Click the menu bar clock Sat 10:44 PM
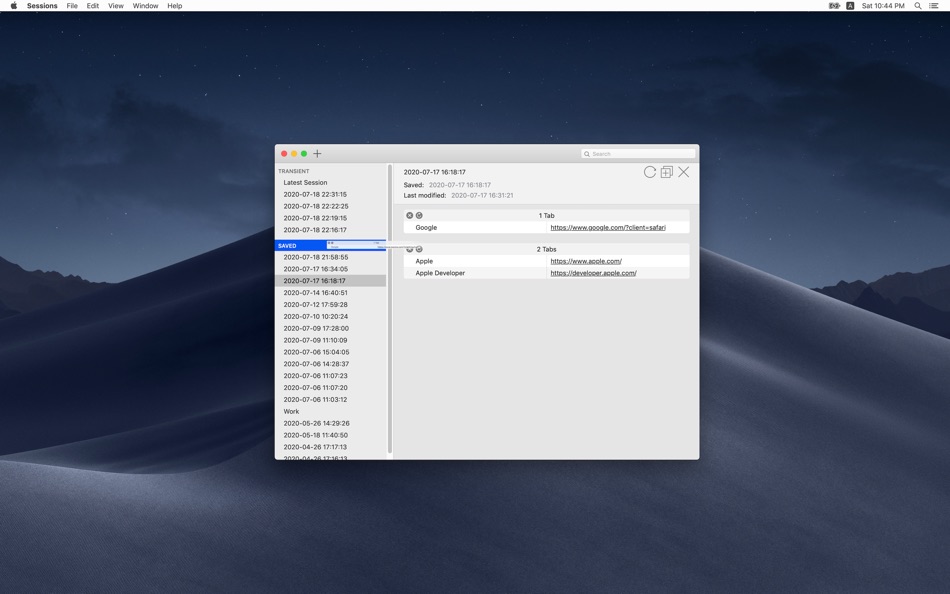This screenshot has width=950, height=594. tap(883, 5)
